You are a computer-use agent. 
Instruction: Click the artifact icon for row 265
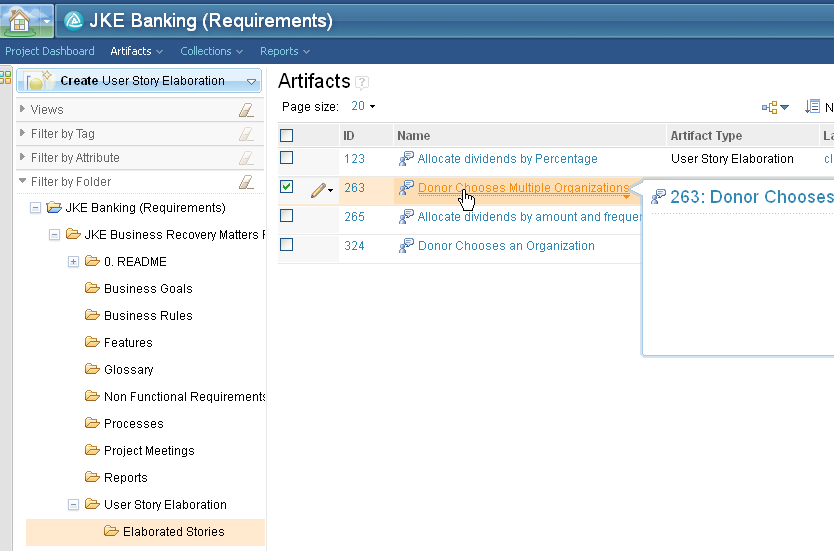[x=406, y=216]
